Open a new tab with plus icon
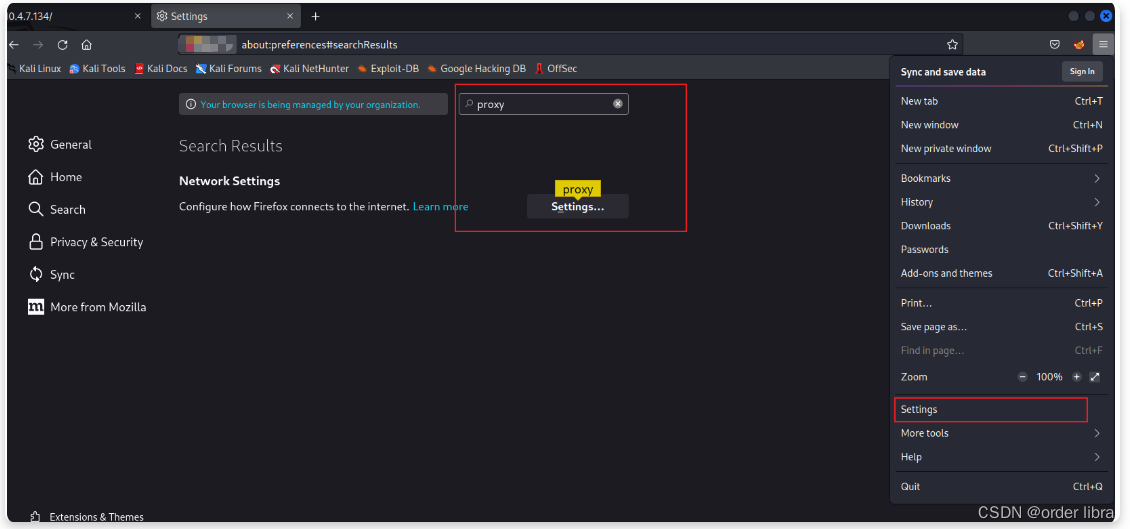 coord(315,17)
